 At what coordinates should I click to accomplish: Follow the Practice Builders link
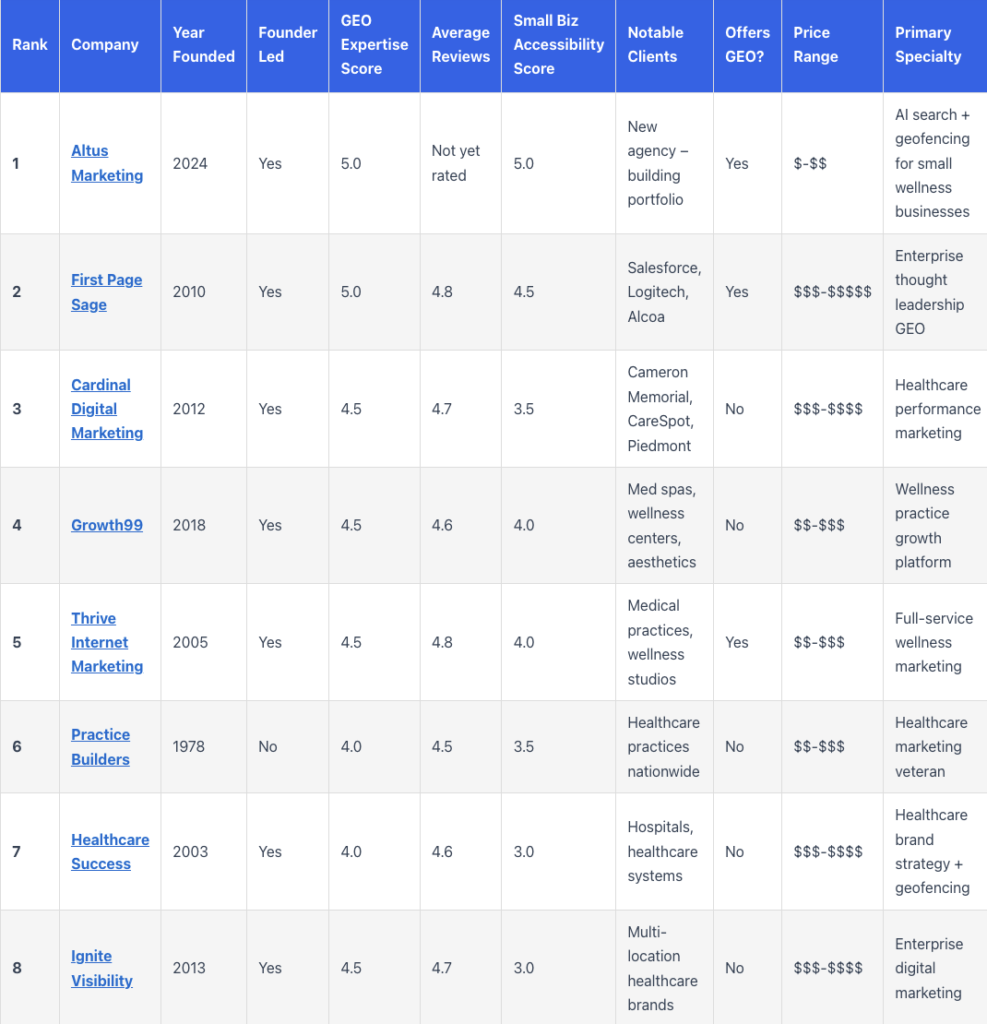[100, 747]
